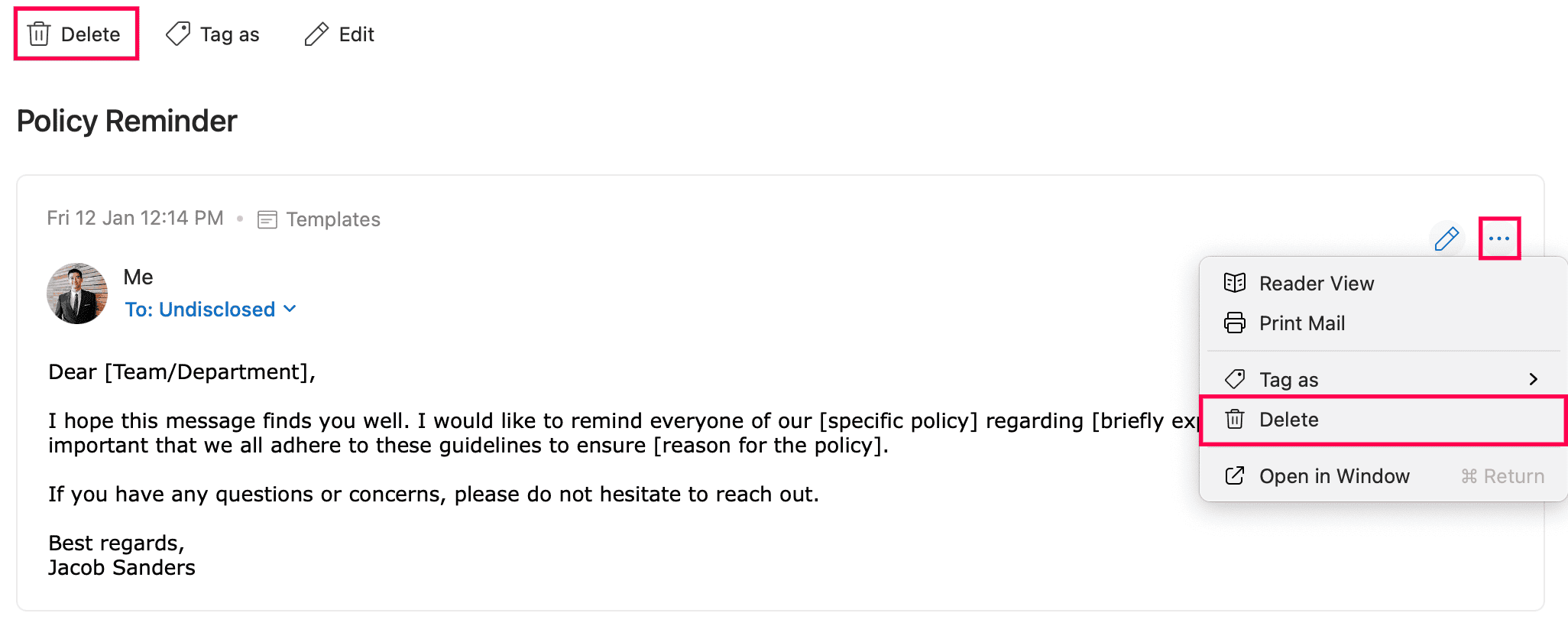This screenshot has width=1568, height=639.
Task: Click the Delete trash button in the top toolbar
Action: point(75,34)
